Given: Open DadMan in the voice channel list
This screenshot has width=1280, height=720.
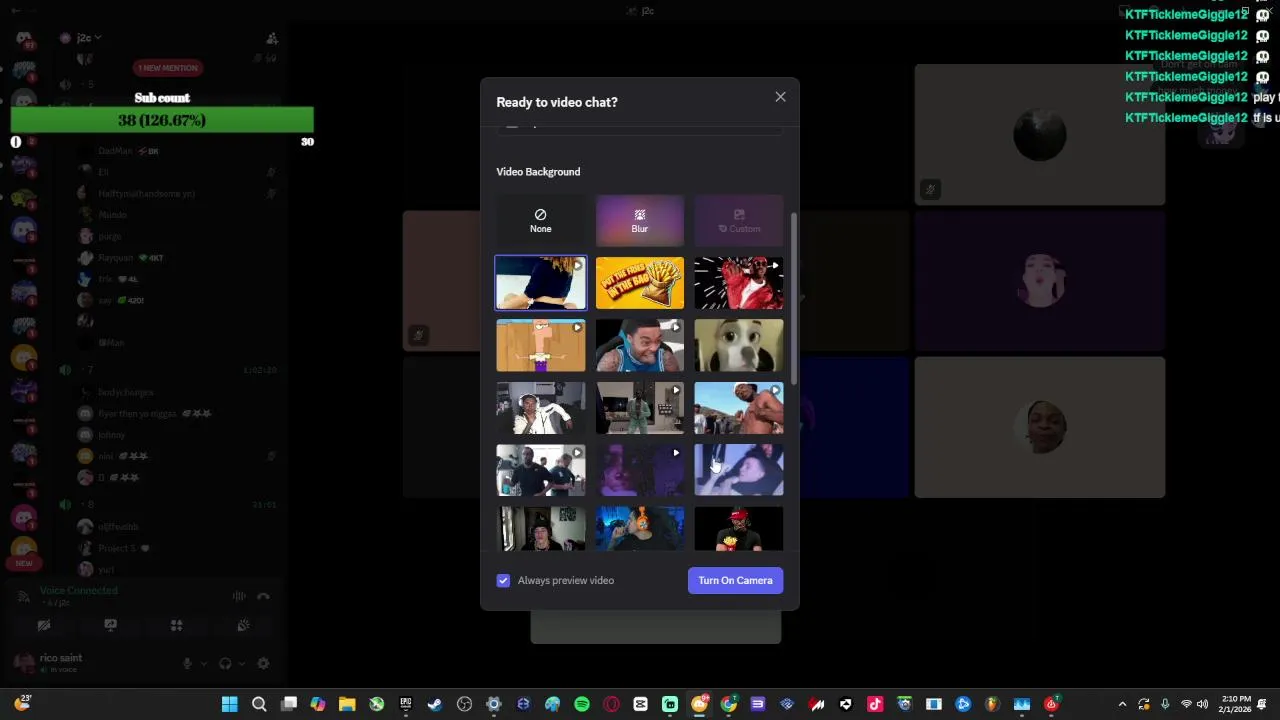Looking at the screenshot, I should (115, 151).
